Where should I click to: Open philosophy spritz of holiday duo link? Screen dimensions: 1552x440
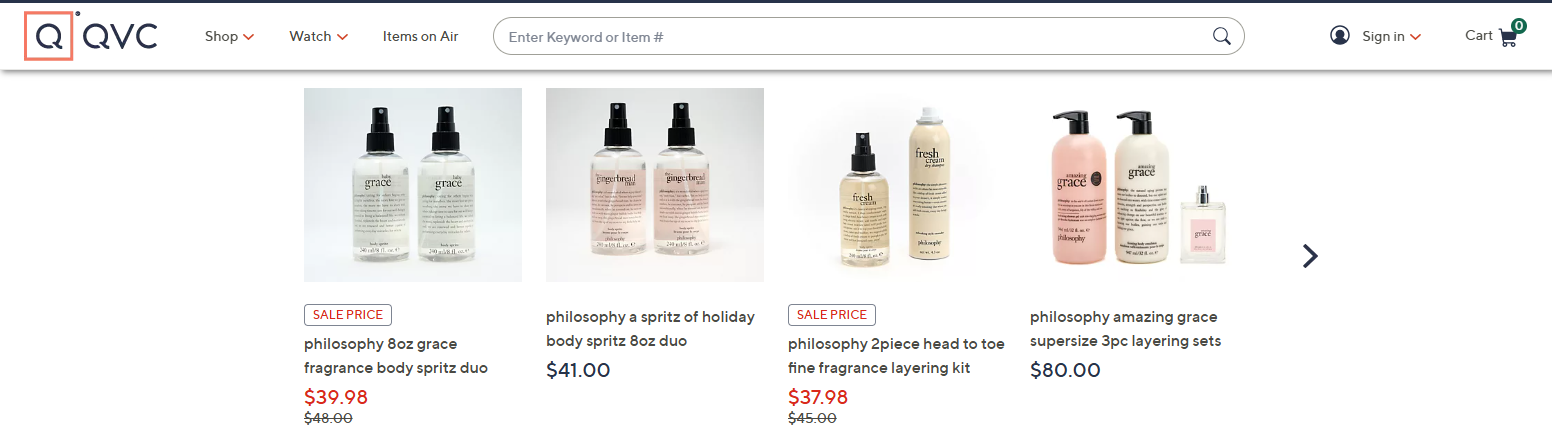[650, 329]
